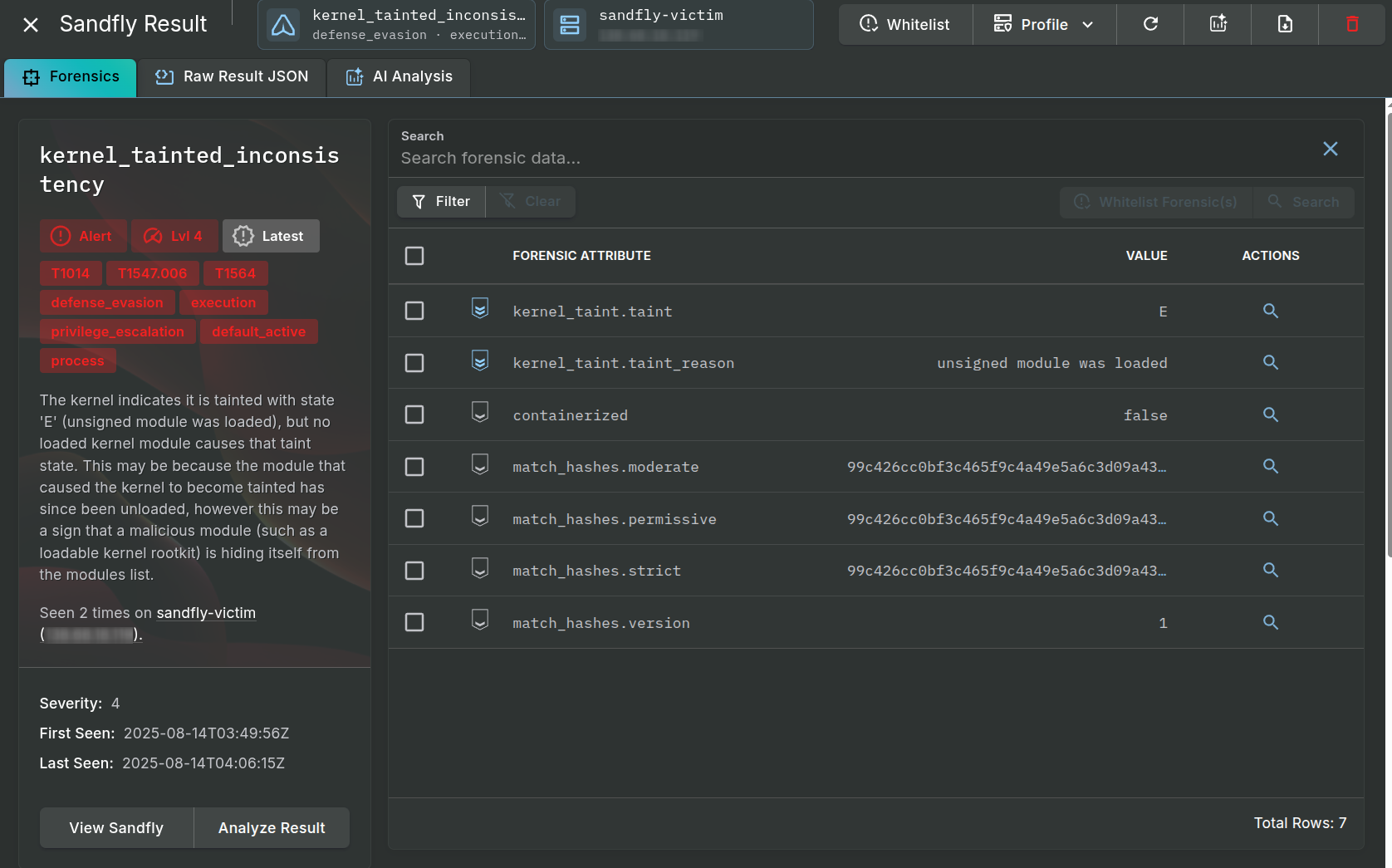This screenshot has height=868, width=1392.
Task: Check the kernel_taint.taint row checkbox
Action: (414, 311)
